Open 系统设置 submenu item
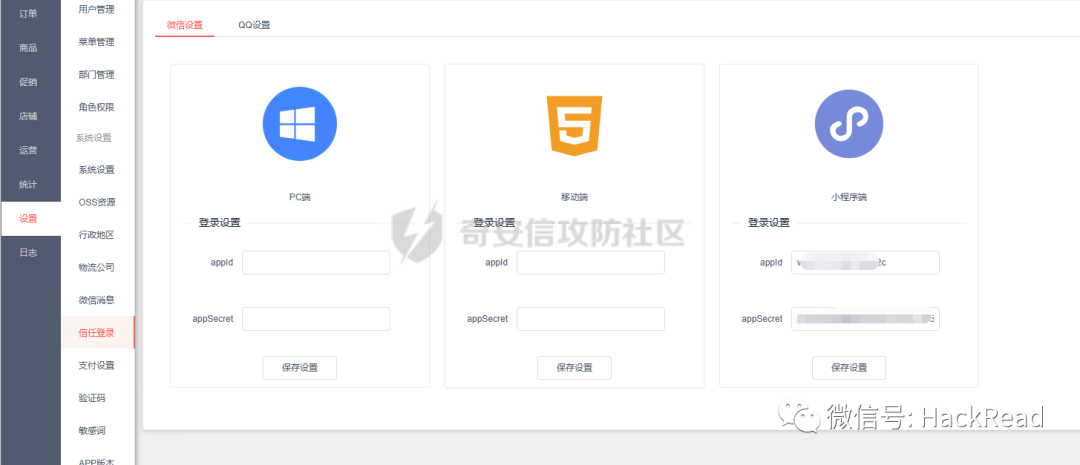The height and width of the screenshot is (465, 1080). [96, 169]
